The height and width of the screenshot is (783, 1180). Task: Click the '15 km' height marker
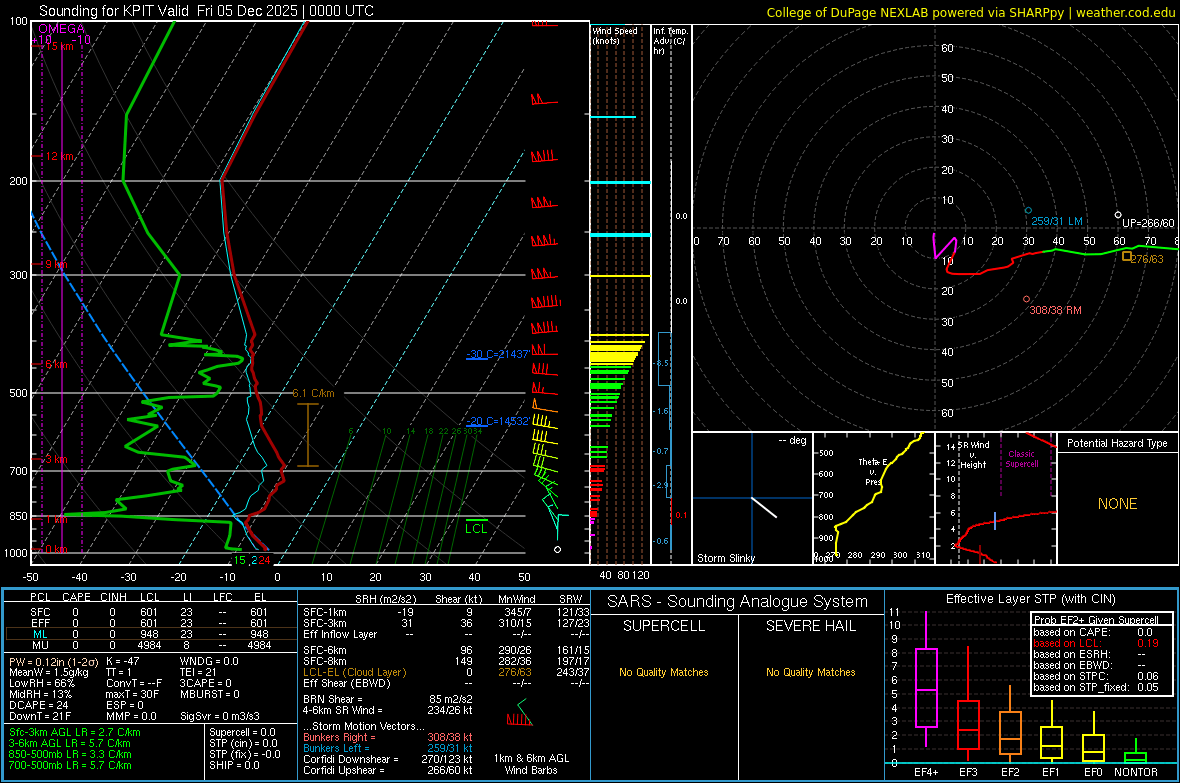(x=60, y=46)
